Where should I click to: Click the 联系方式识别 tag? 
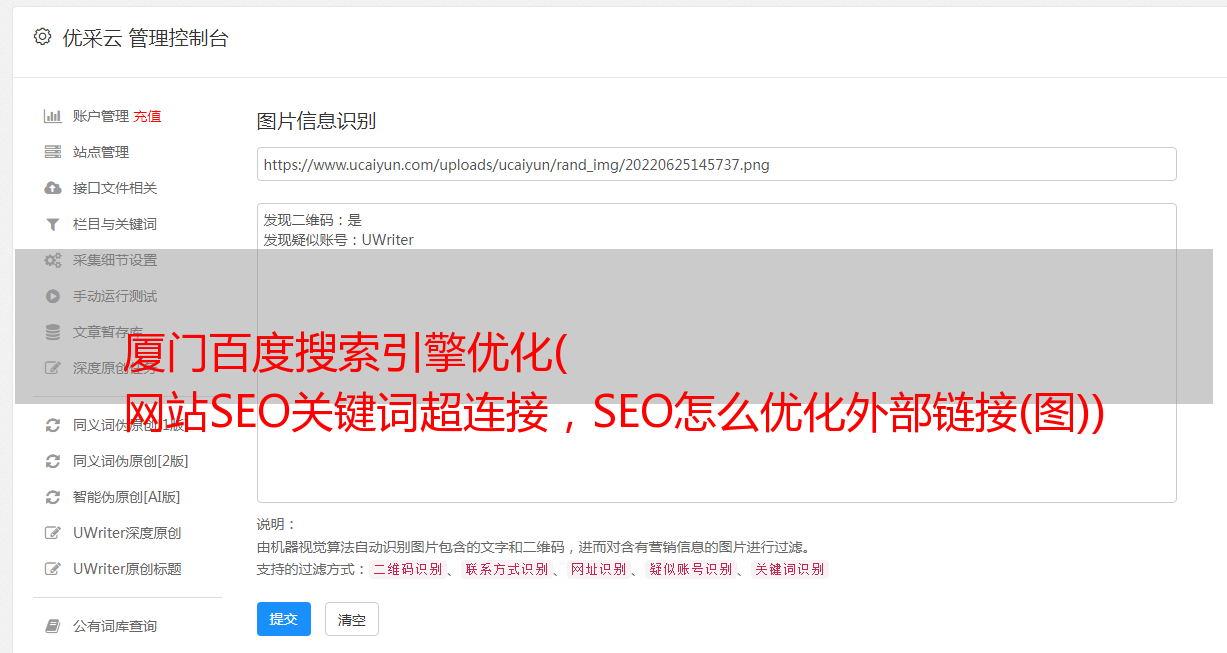pyautogui.click(x=506, y=569)
